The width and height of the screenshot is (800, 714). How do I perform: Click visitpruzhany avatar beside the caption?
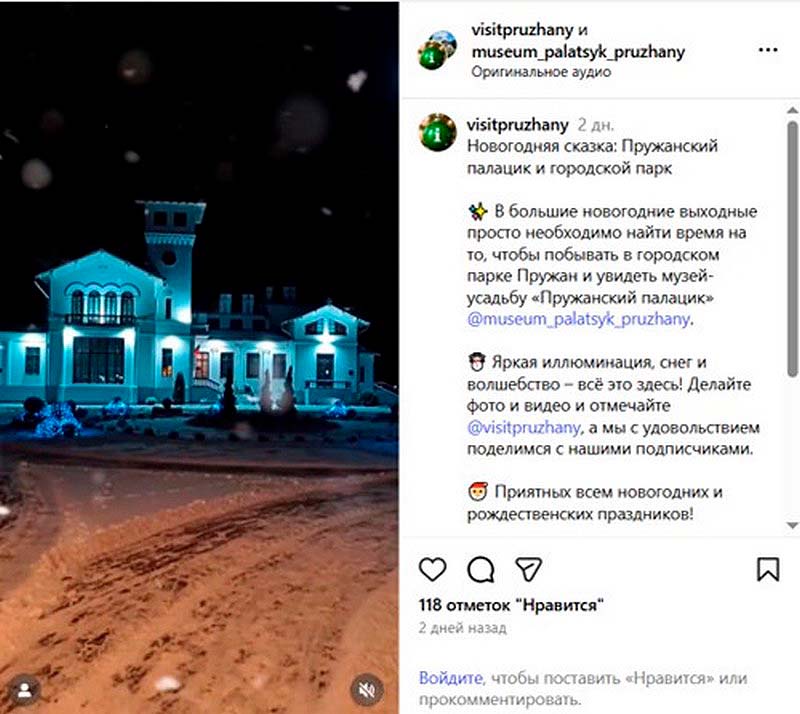pyautogui.click(x=437, y=132)
